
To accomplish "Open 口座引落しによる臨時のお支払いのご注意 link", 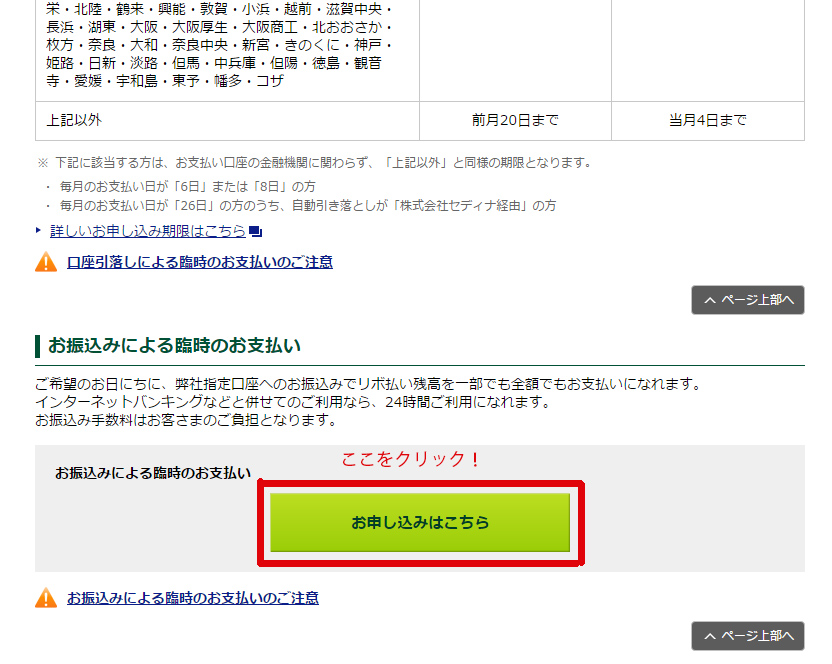I will [x=200, y=262].
